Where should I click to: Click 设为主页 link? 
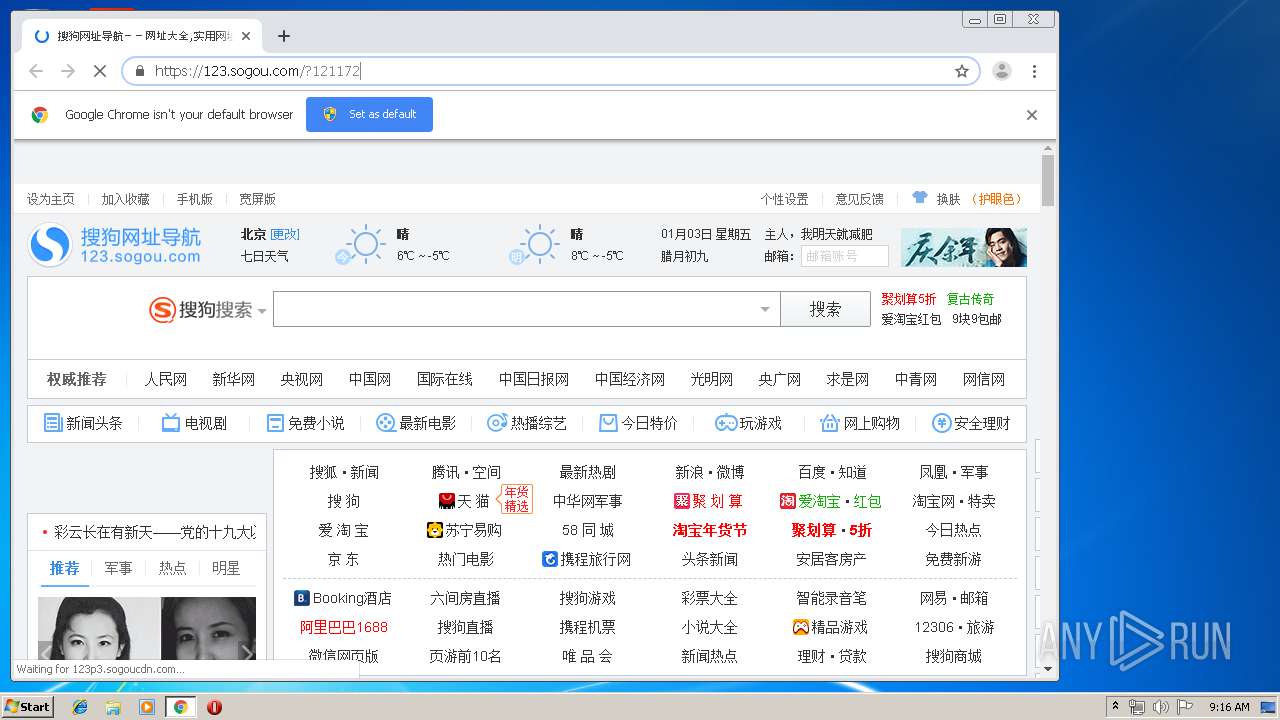pos(51,199)
